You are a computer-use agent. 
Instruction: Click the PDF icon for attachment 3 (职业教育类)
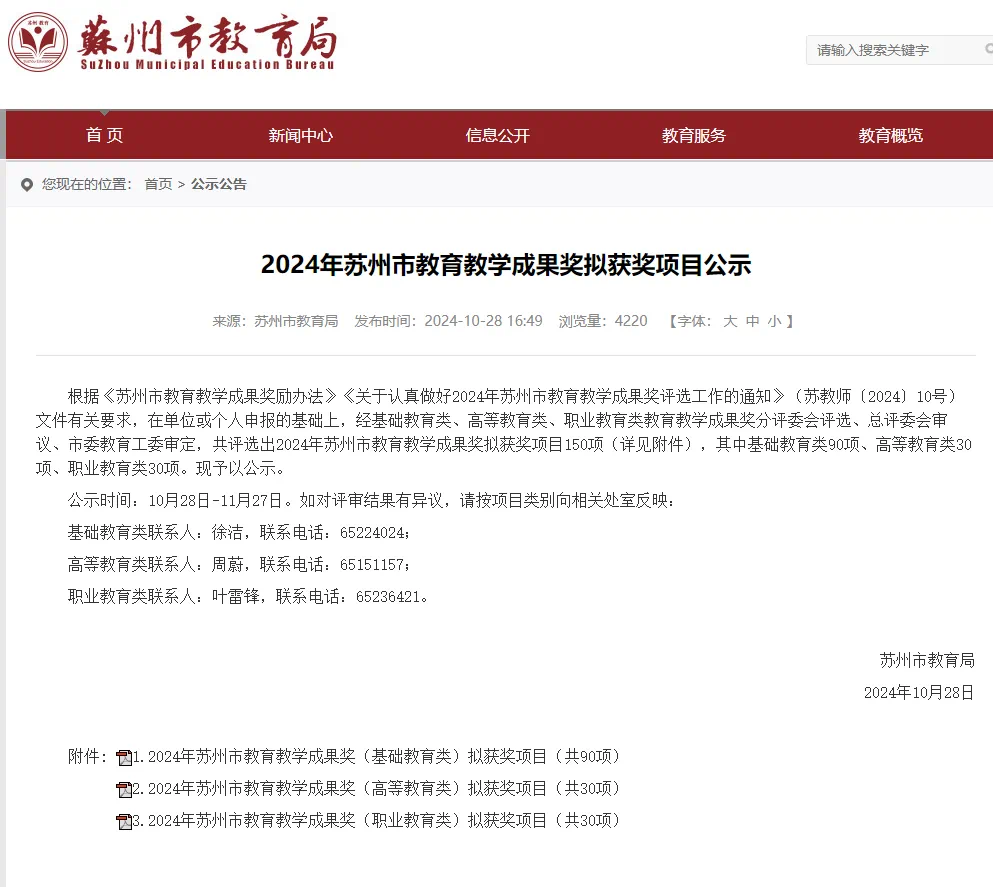tap(124, 822)
